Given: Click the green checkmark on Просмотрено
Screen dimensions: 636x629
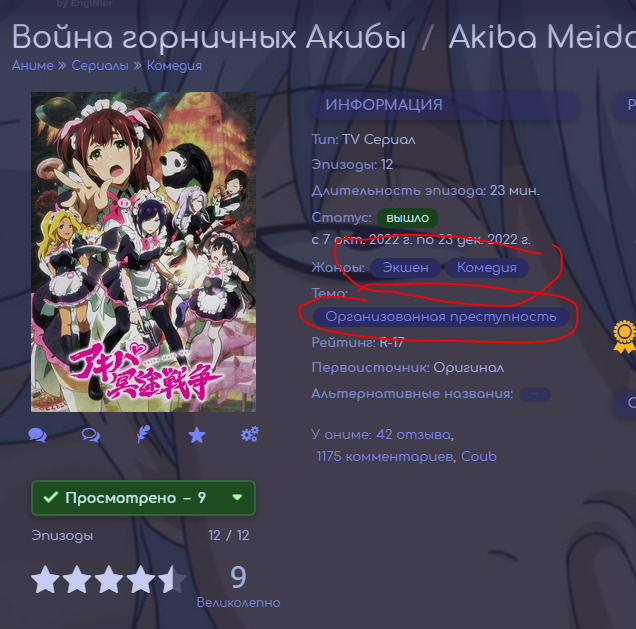Looking at the screenshot, I should tap(51, 497).
